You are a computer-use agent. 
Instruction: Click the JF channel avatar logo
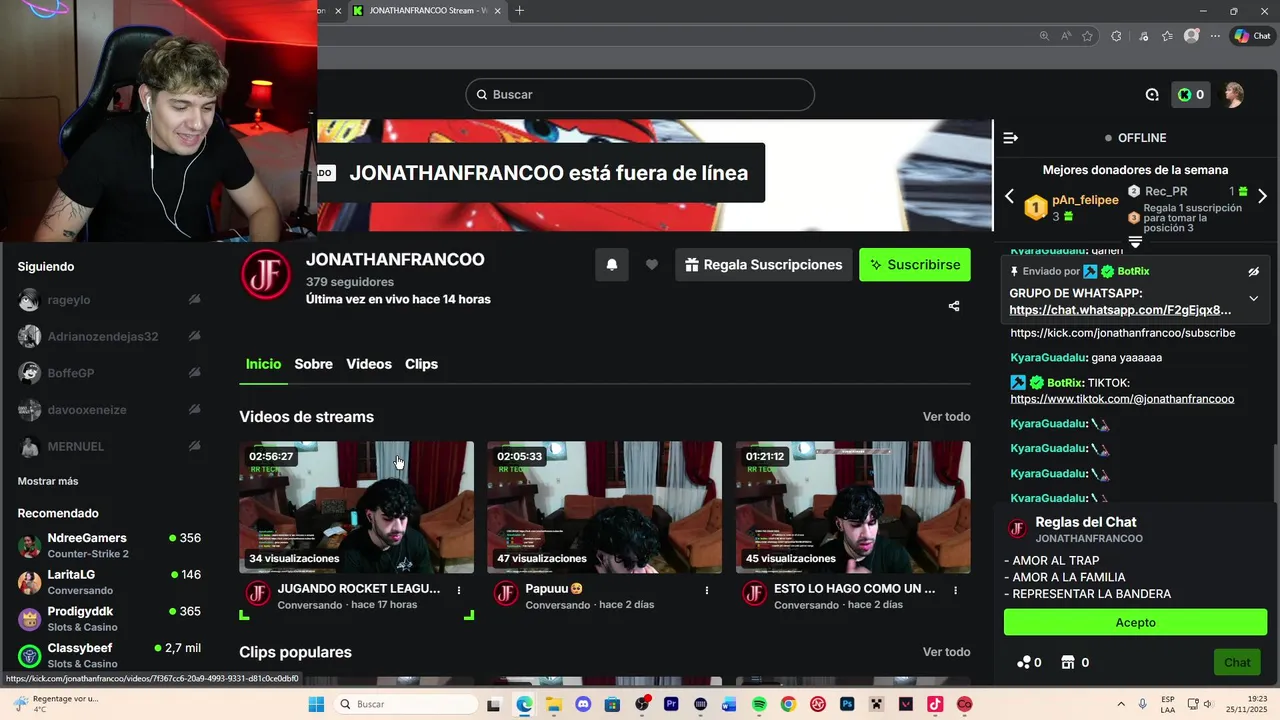coord(267,274)
